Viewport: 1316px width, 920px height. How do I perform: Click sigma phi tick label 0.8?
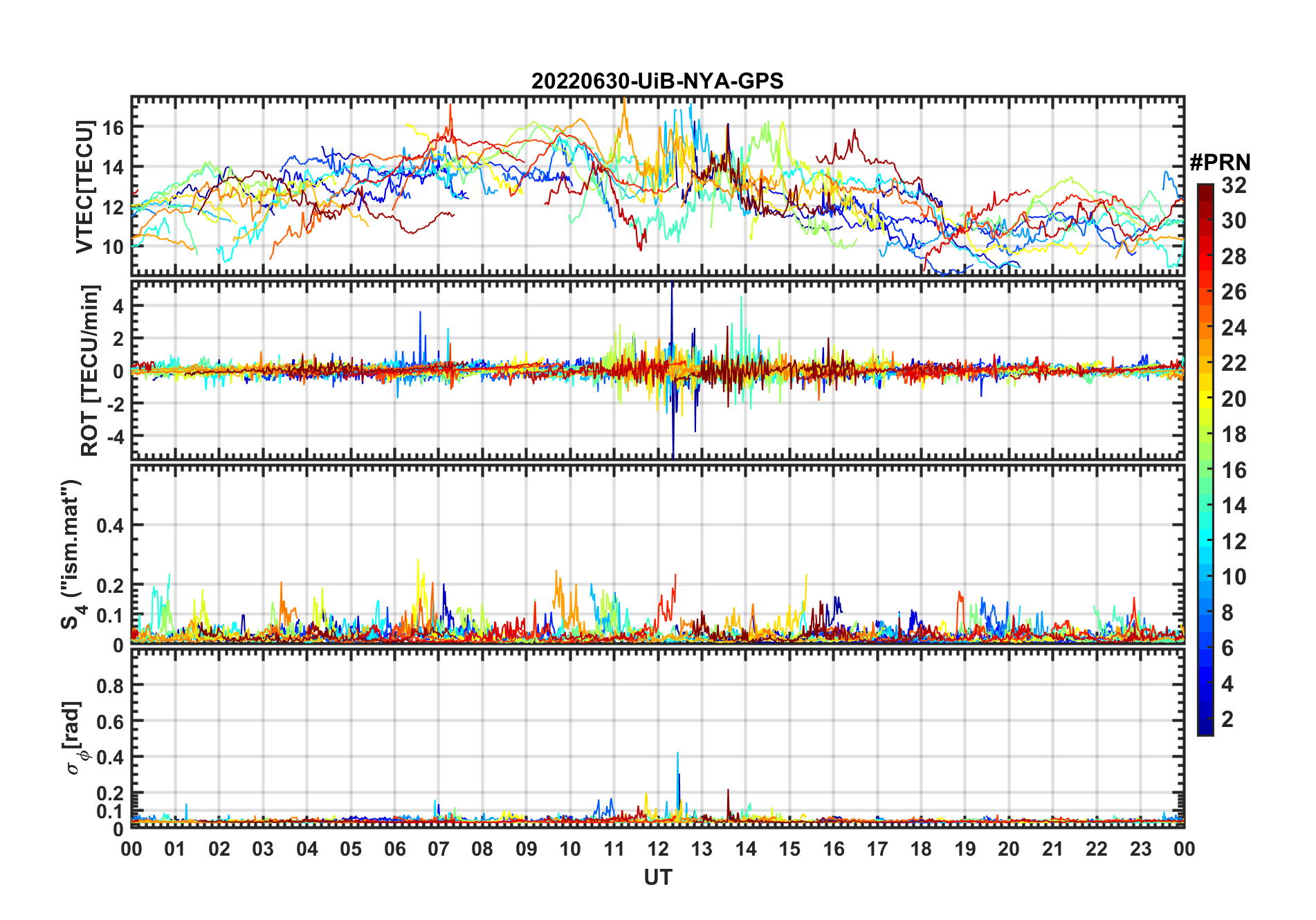pyautogui.click(x=110, y=686)
